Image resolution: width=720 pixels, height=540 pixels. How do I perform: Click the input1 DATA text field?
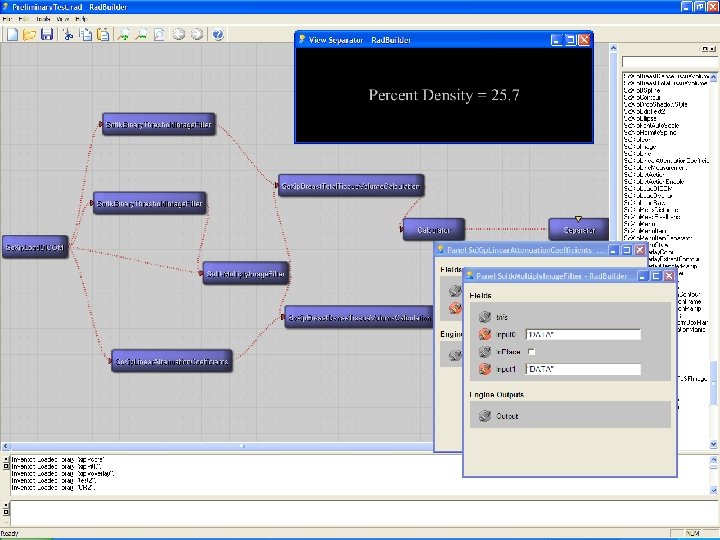click(x=582, y=369)
